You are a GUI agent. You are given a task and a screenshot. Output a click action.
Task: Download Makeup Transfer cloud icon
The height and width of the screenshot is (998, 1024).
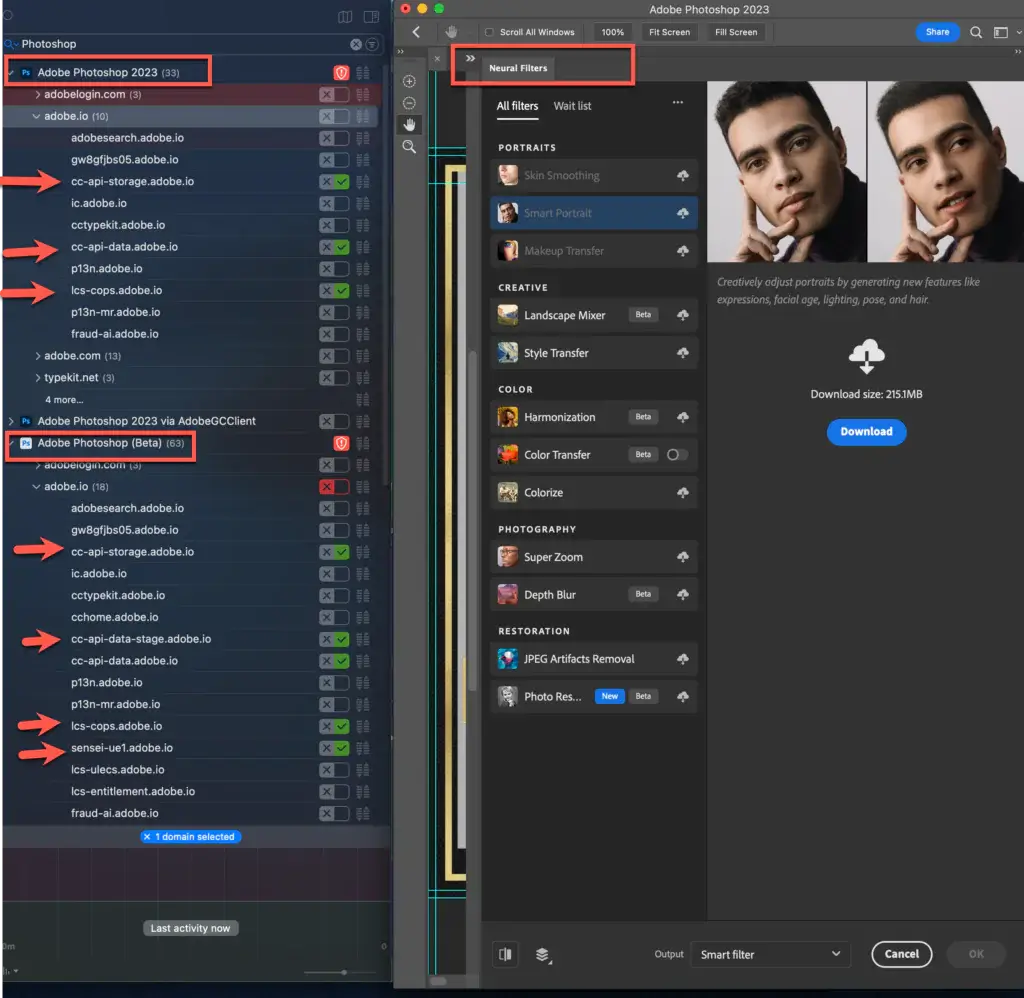[682, 251]
